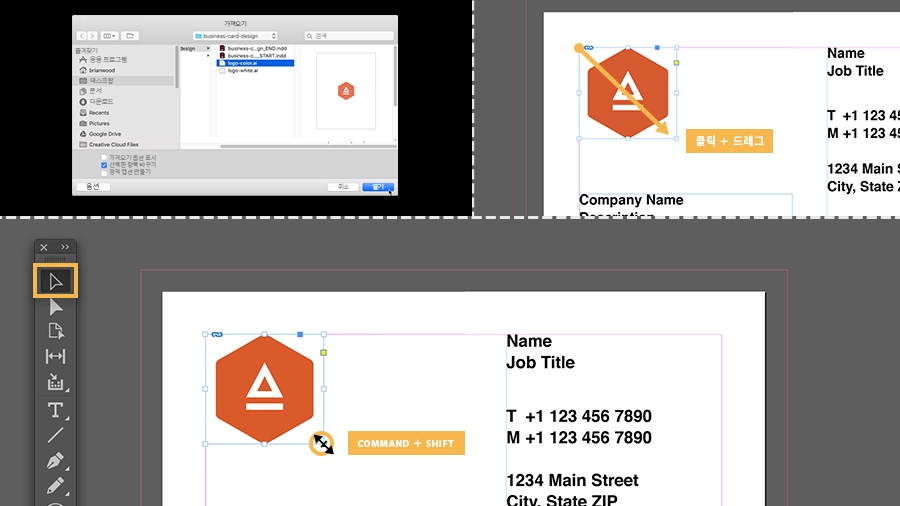
Task: Click the blue anchor square on lower logo frame
Action: pyautogui.click(x=300, y=334)
